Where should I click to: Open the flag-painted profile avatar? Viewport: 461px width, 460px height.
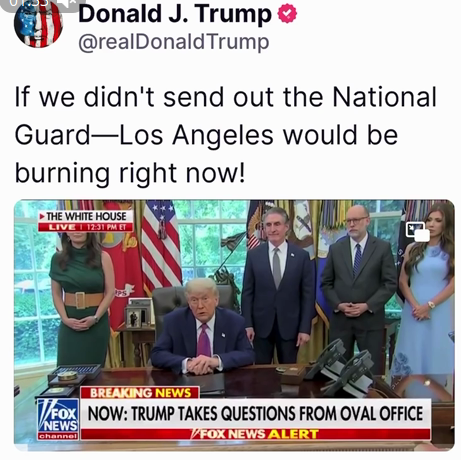[x=39, y=25]
